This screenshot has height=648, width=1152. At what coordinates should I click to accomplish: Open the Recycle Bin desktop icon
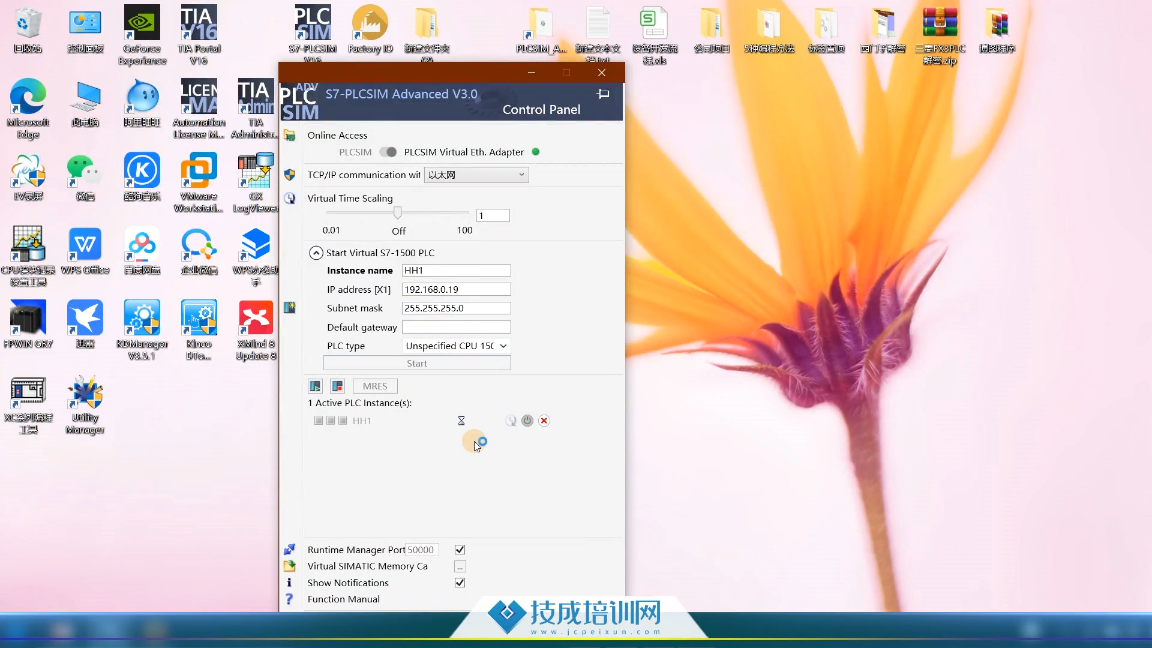click(28, 29)
